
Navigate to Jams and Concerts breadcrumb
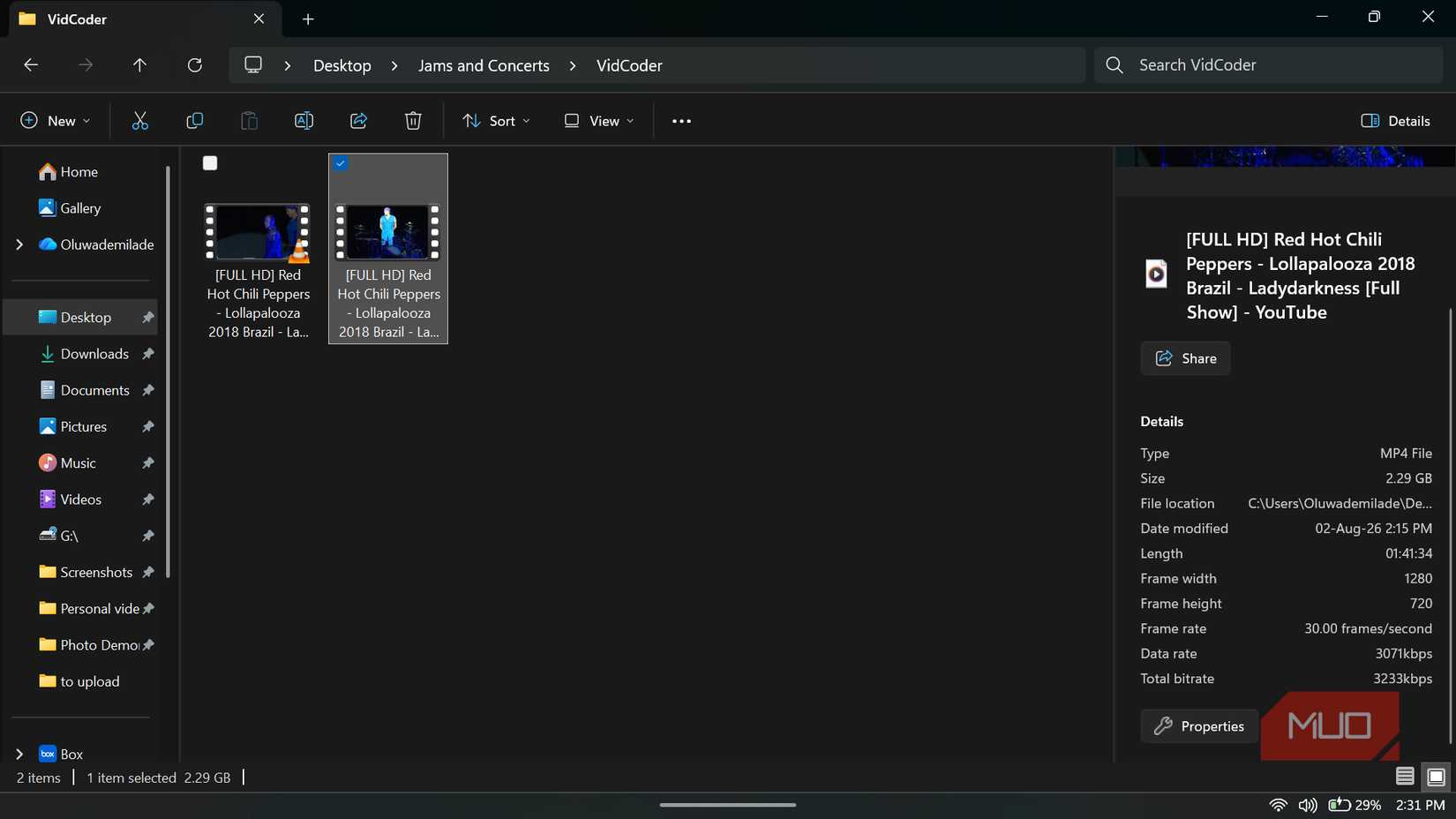point(484,65)
